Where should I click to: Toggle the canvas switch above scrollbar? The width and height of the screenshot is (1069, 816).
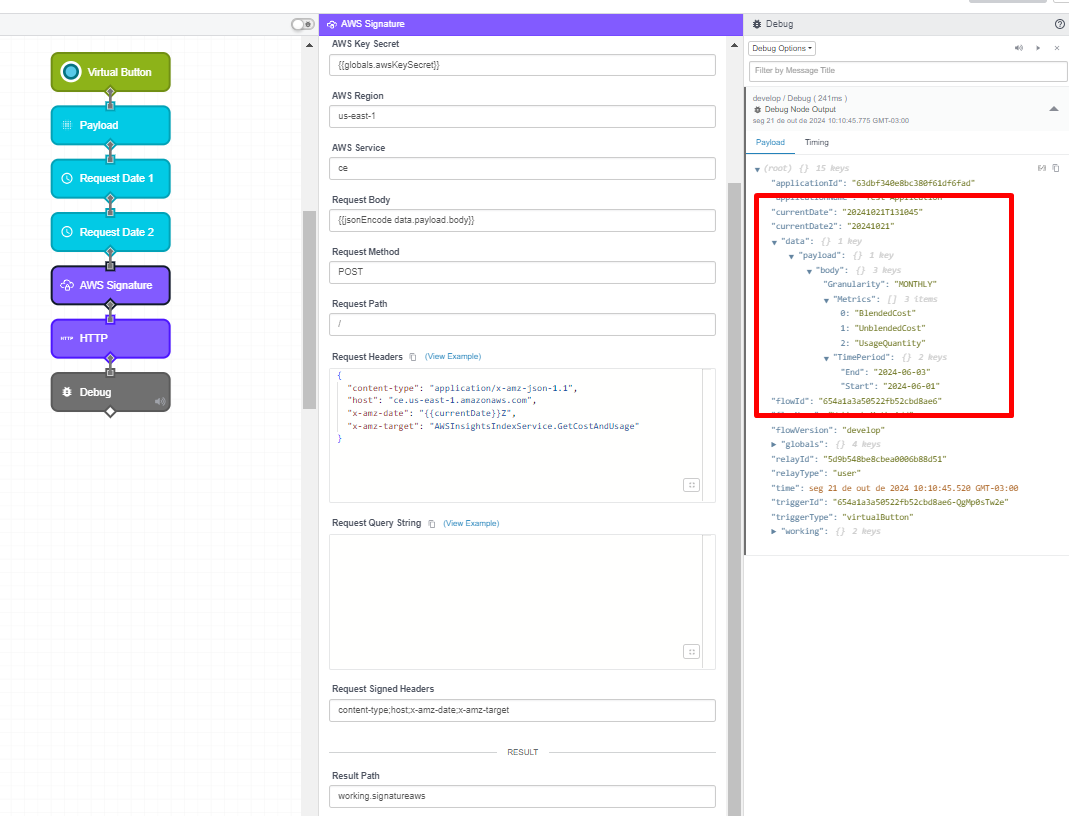pyautogui.click(x=303, y=25)
